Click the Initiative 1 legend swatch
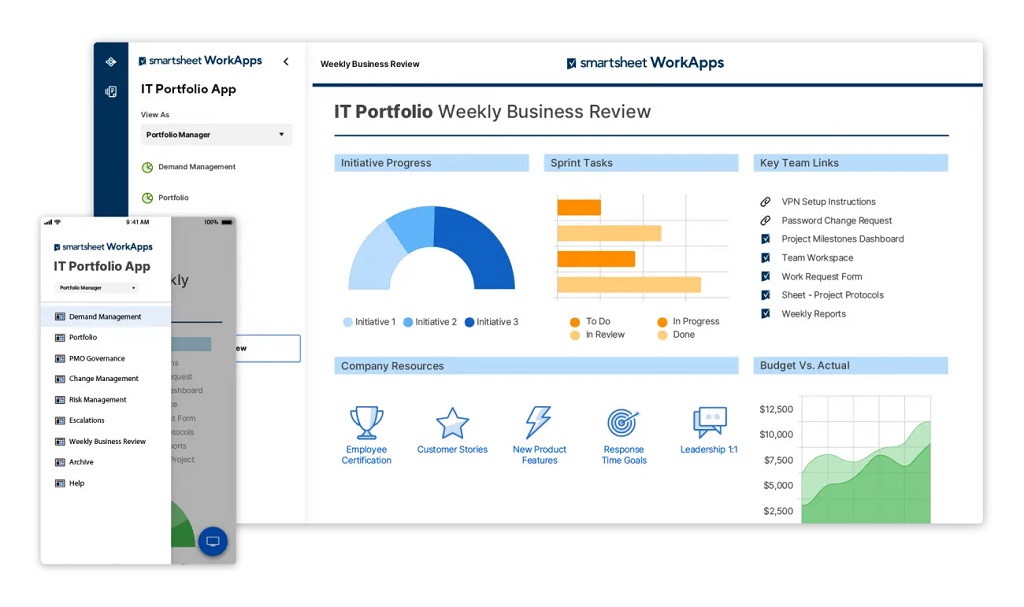 point(347,322)
